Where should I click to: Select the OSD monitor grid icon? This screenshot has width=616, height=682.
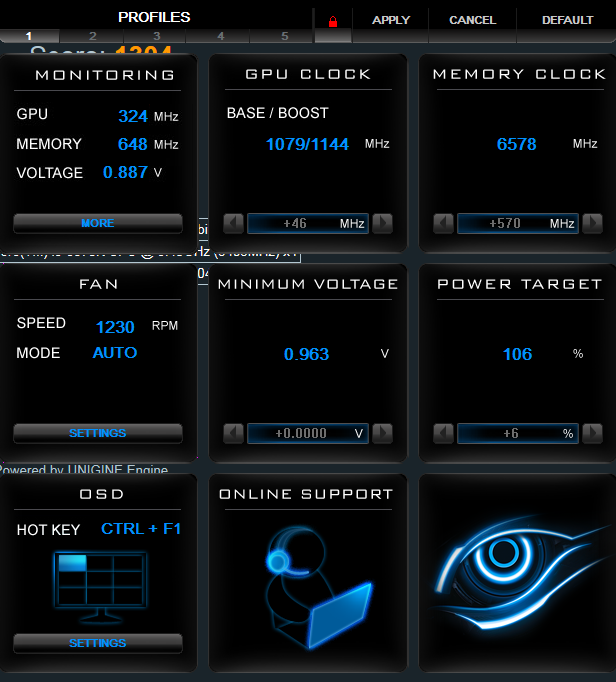coord(100,587)
